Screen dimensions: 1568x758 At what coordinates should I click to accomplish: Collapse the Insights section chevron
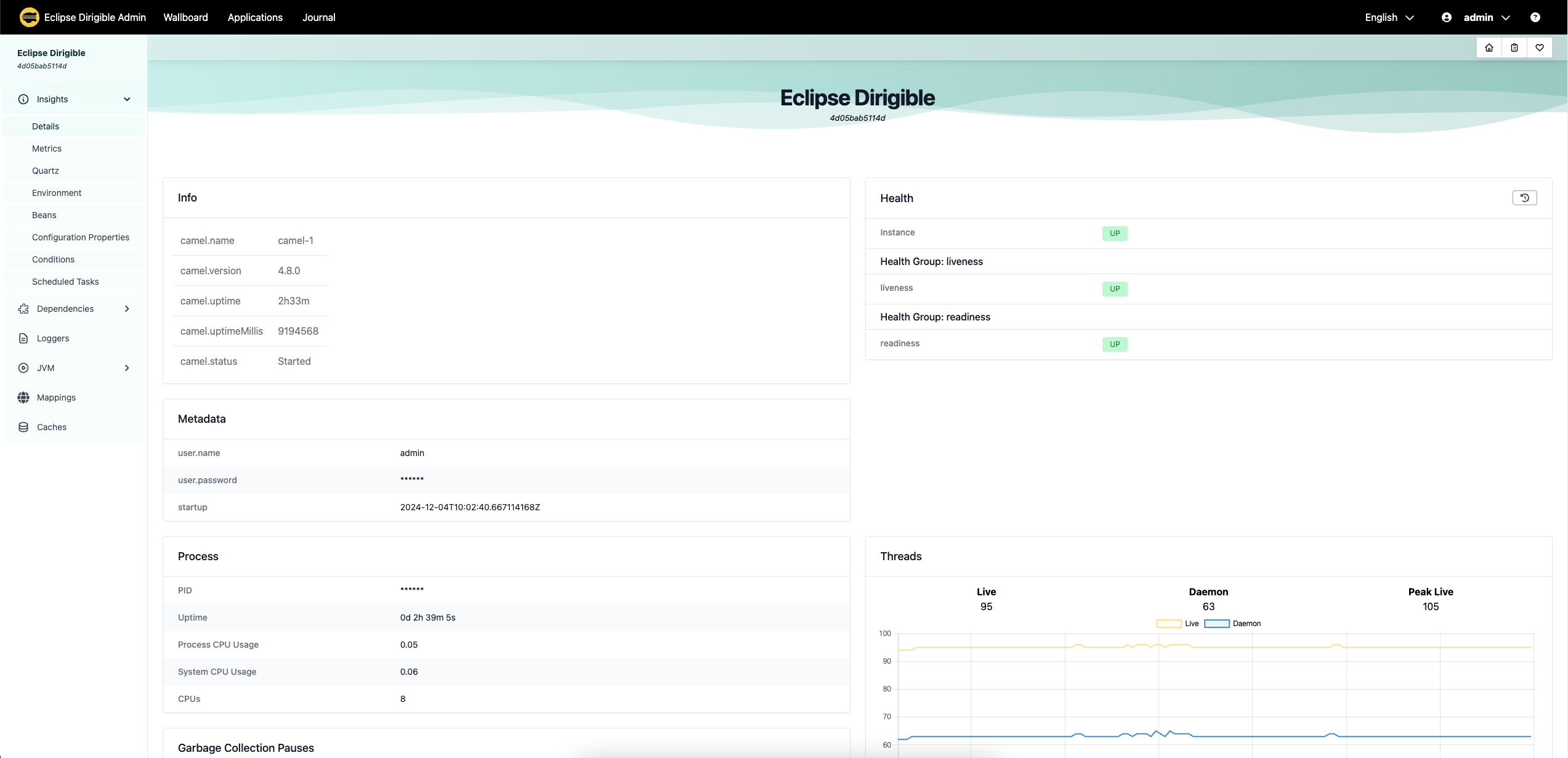[x=127, y=99]
